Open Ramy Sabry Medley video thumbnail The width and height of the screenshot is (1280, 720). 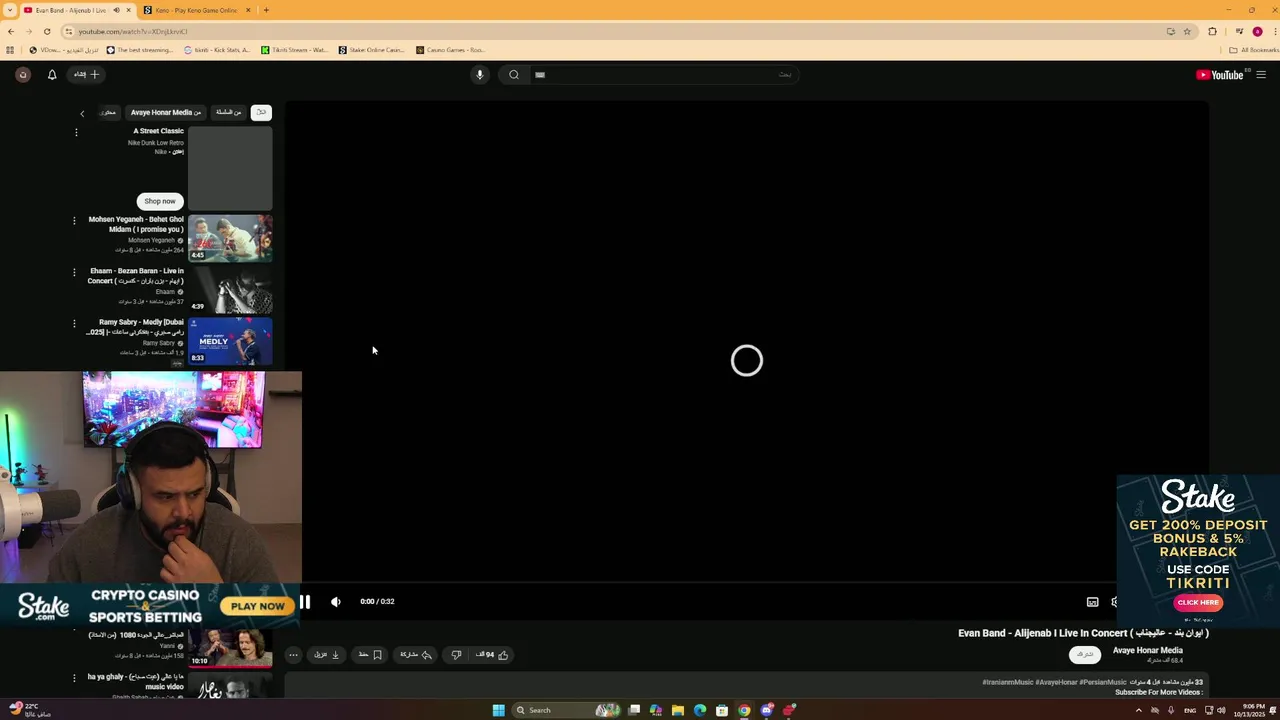coord(230,341)
